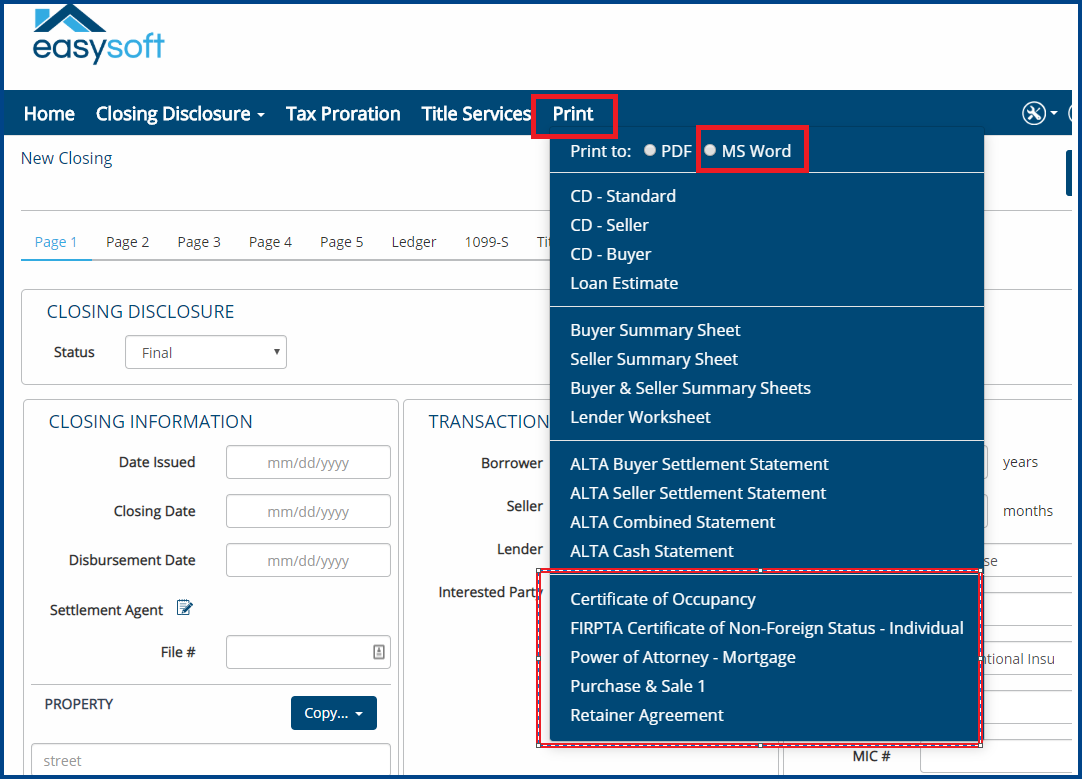The image size is (1082, 779).
Task: Choose Power of Attorney - Mortgage
Action: [x=682, y=657]
